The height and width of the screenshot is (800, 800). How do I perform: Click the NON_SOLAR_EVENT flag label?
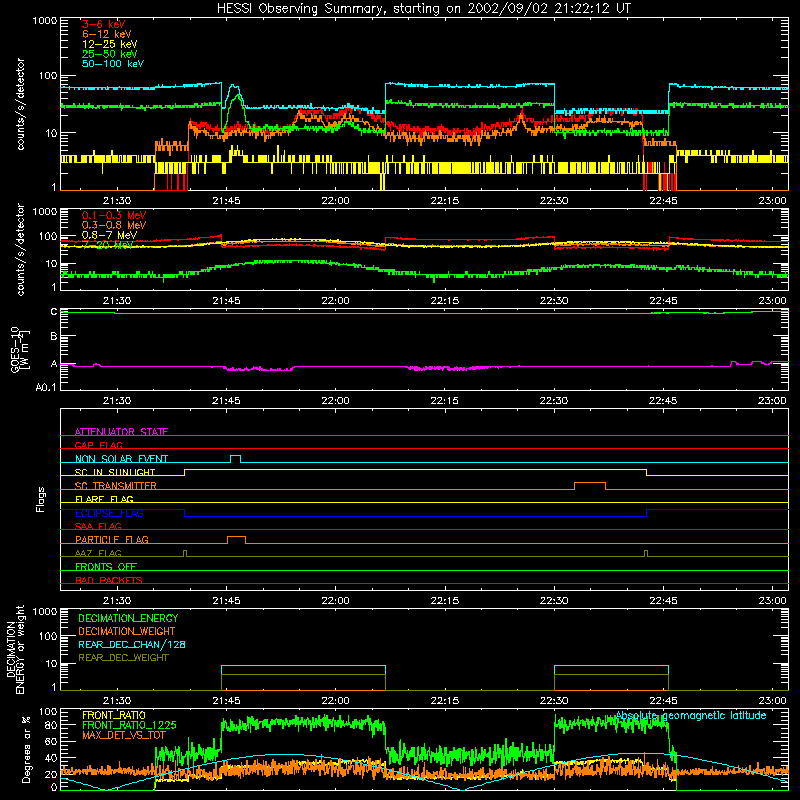pos(121,459)
